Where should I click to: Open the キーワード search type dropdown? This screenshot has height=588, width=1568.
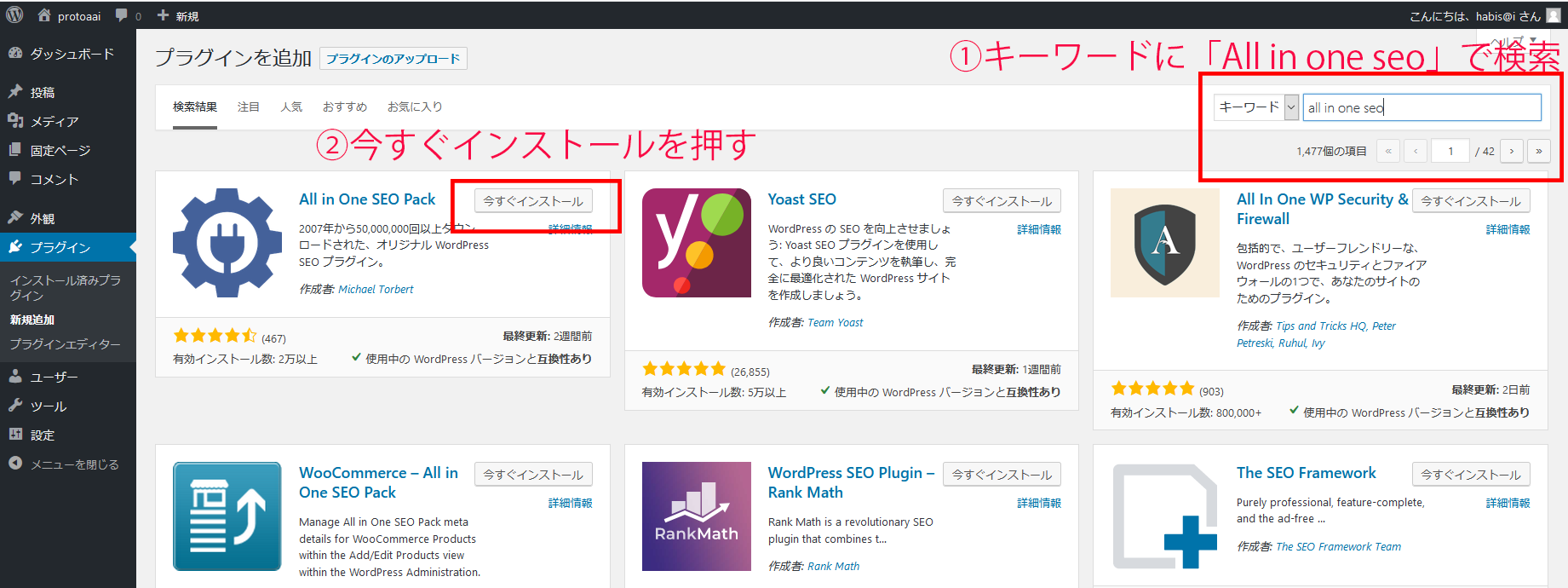1255,107
